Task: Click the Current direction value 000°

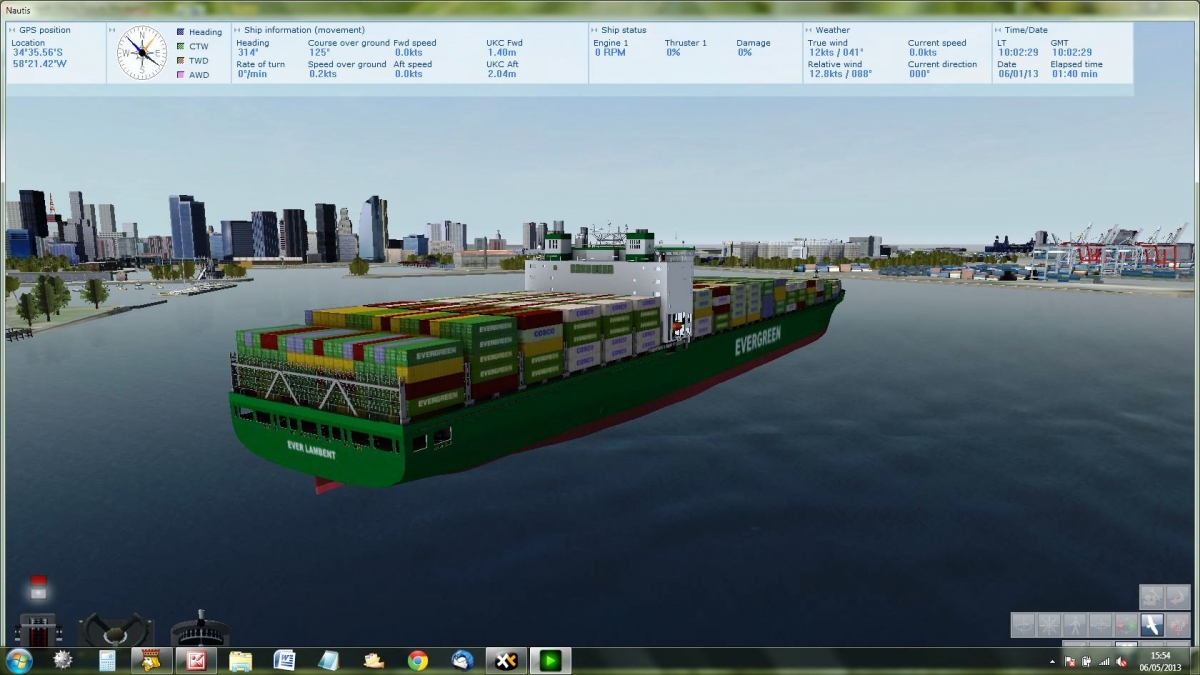Action: pos(919,74)
